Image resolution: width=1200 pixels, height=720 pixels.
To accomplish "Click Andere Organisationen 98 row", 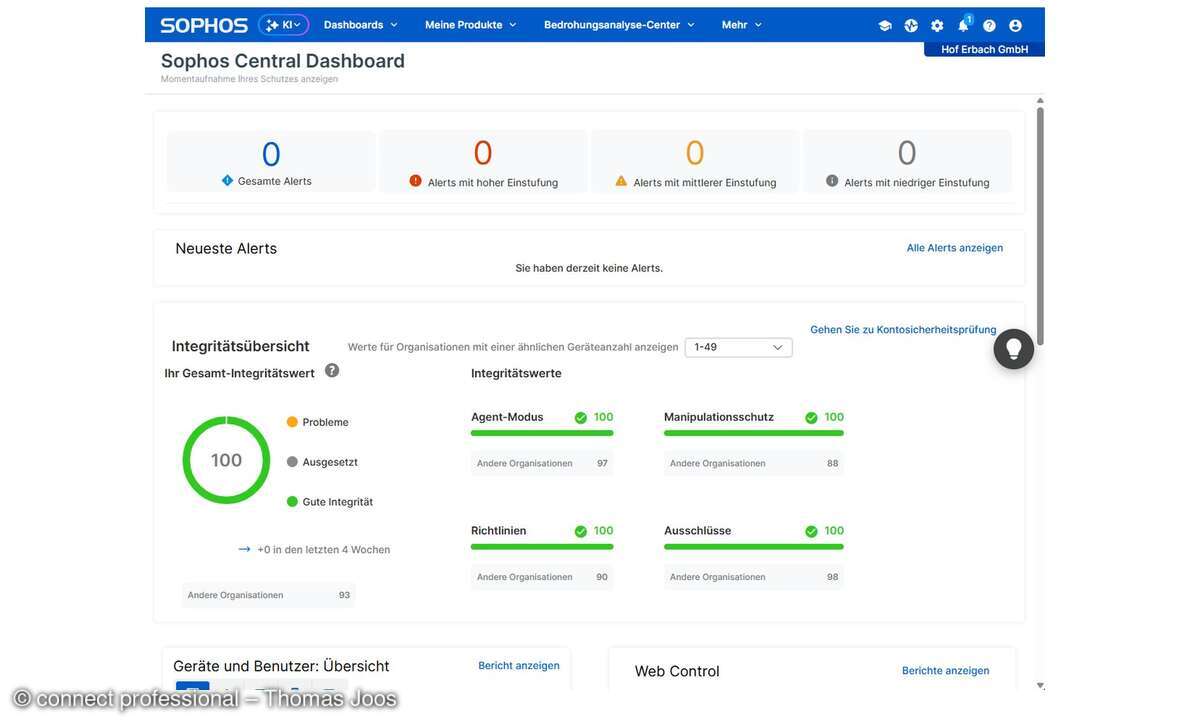I will click(x=754, y=577).
